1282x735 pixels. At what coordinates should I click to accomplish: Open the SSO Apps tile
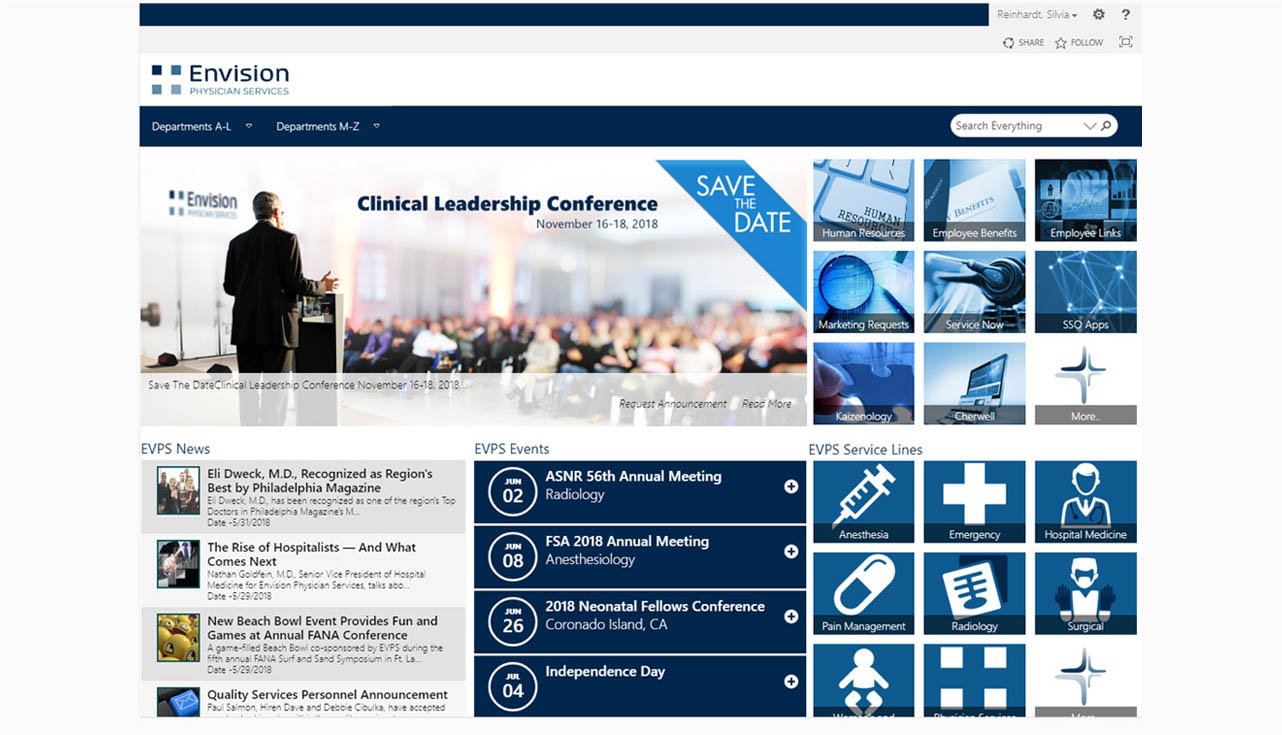coord(1085,292)
